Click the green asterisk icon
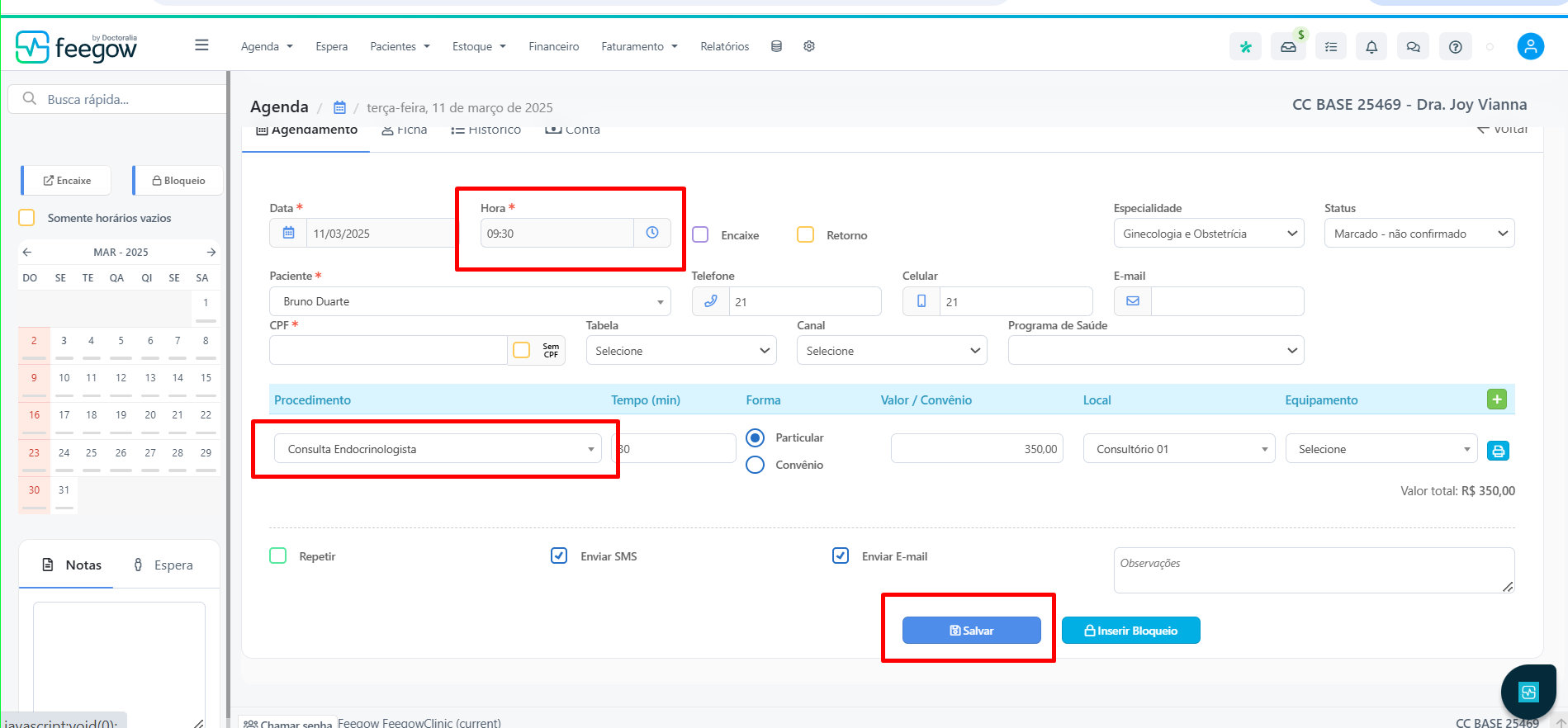The width and height of the screenshot is (1568, 728). point(1245,47)
